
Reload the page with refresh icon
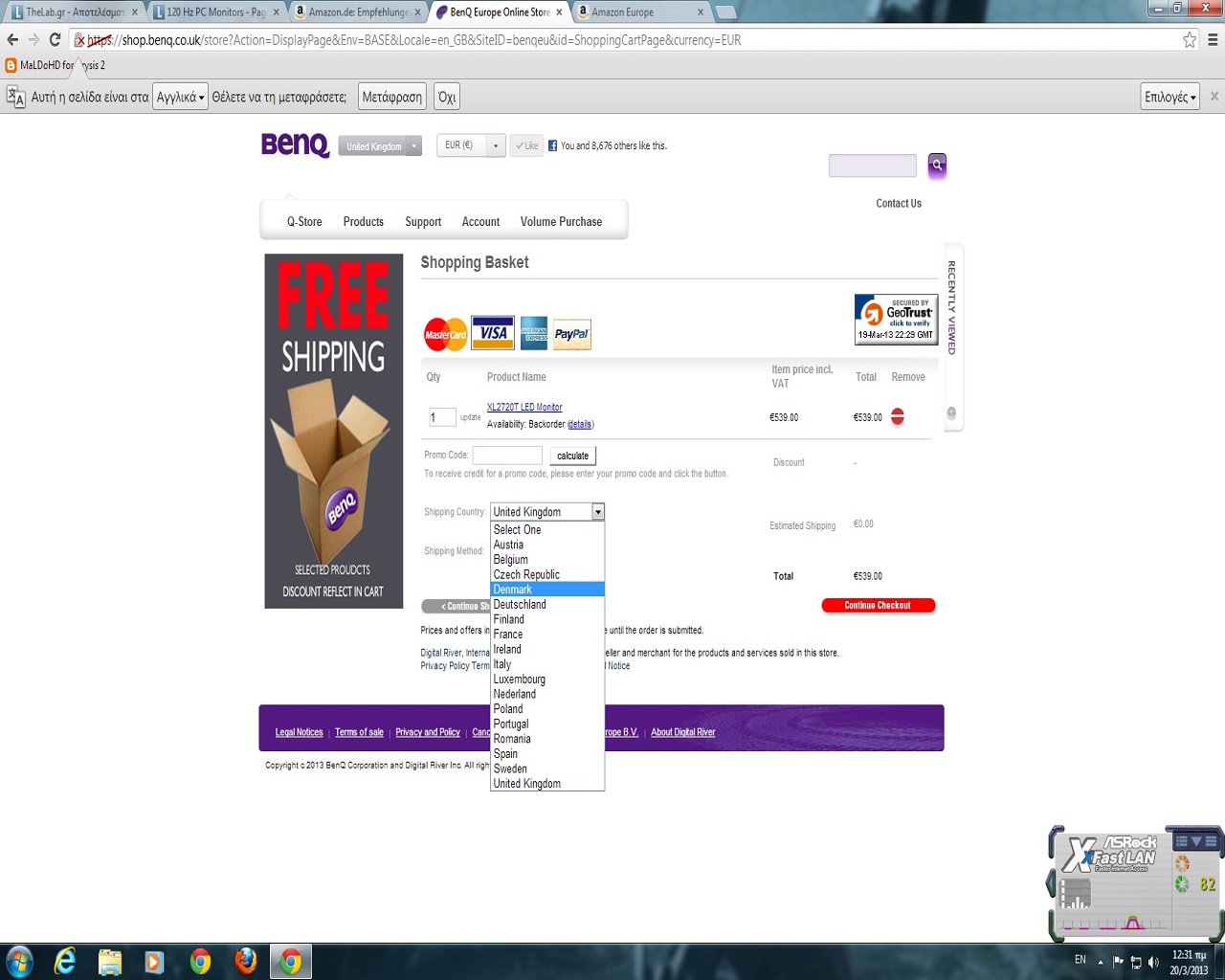[x=55, y=40]
